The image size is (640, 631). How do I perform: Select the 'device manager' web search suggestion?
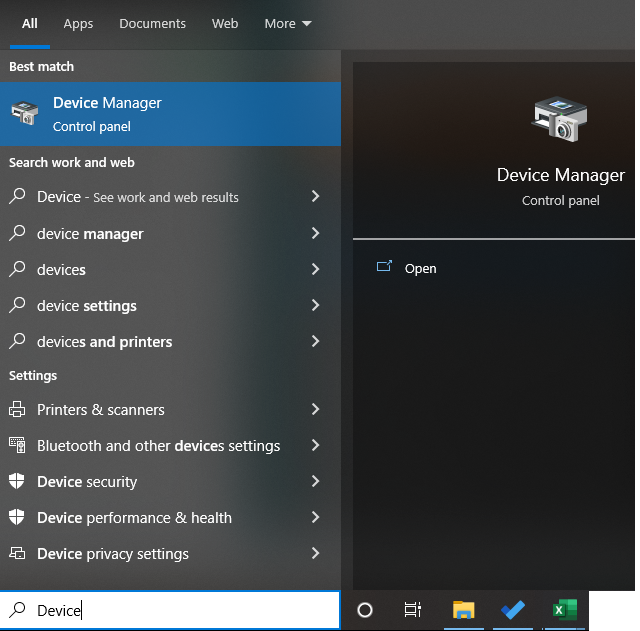[x=90, y=234]
